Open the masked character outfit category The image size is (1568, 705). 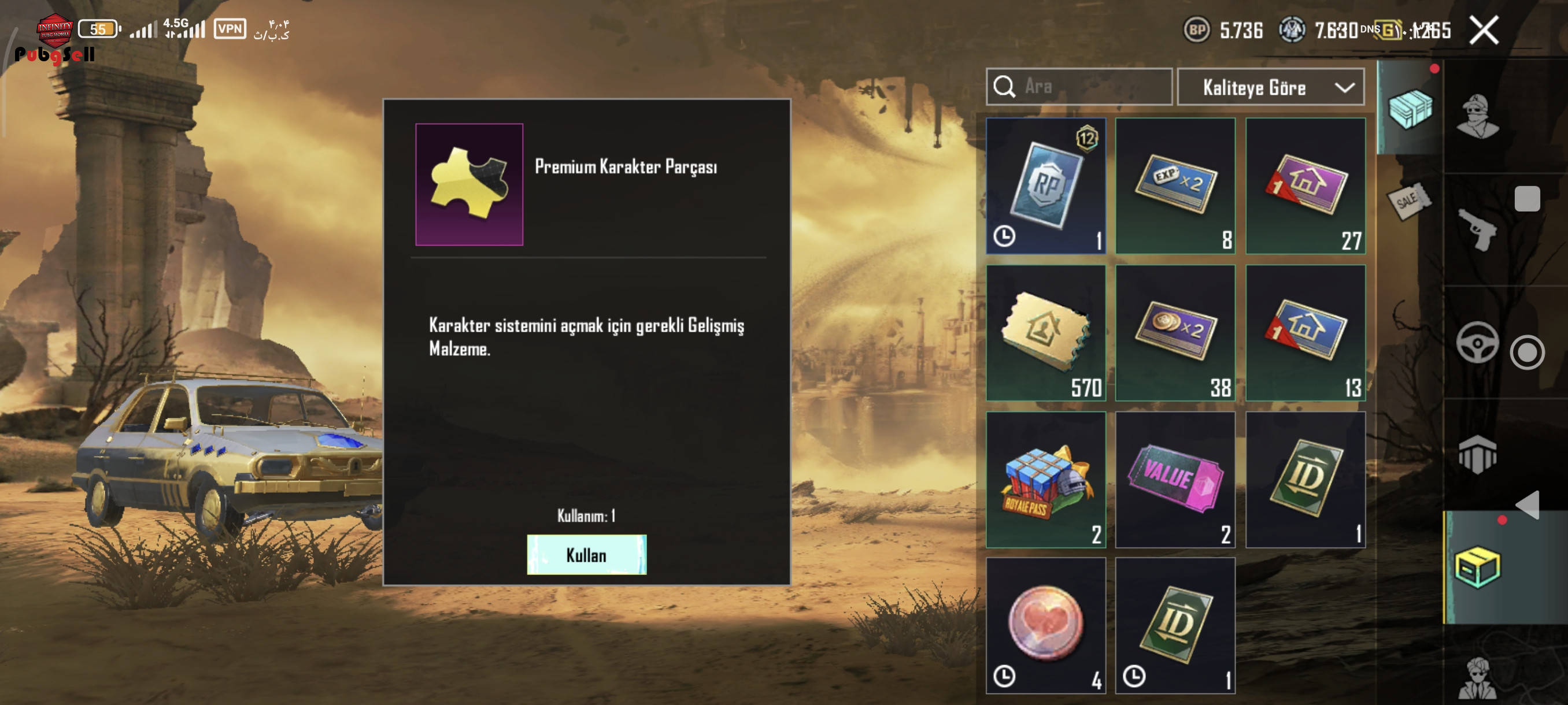coord(1477,116)
